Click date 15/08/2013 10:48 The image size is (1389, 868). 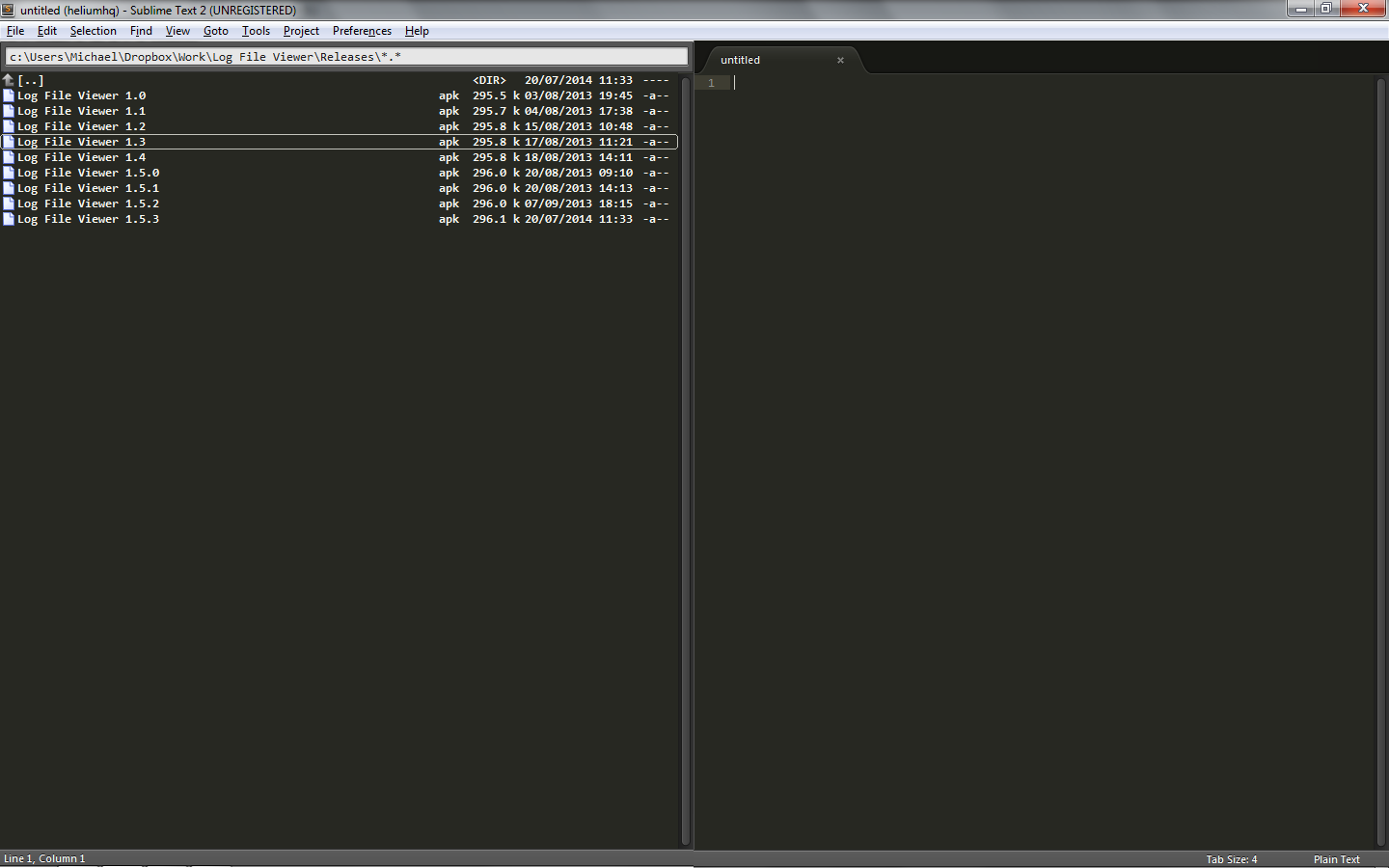tap(579, 126)
